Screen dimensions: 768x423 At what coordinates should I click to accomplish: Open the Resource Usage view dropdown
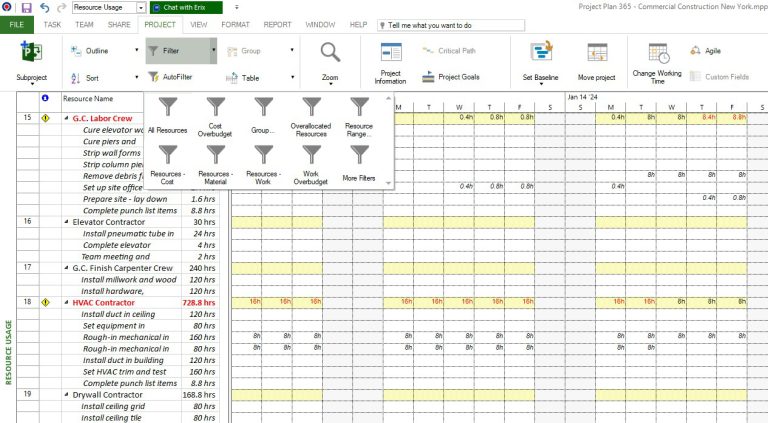[141, 8]
